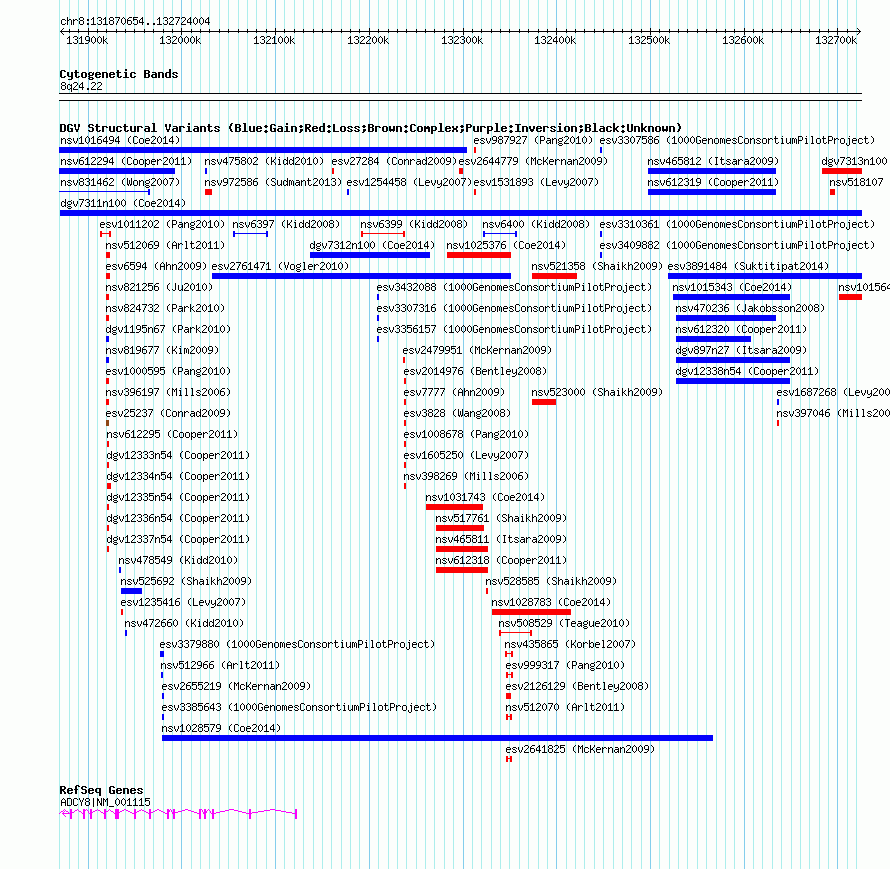The image size is (890, 869).
Task: Click nsv465812 (Itsara2009) label
Action: click(713, 161)
